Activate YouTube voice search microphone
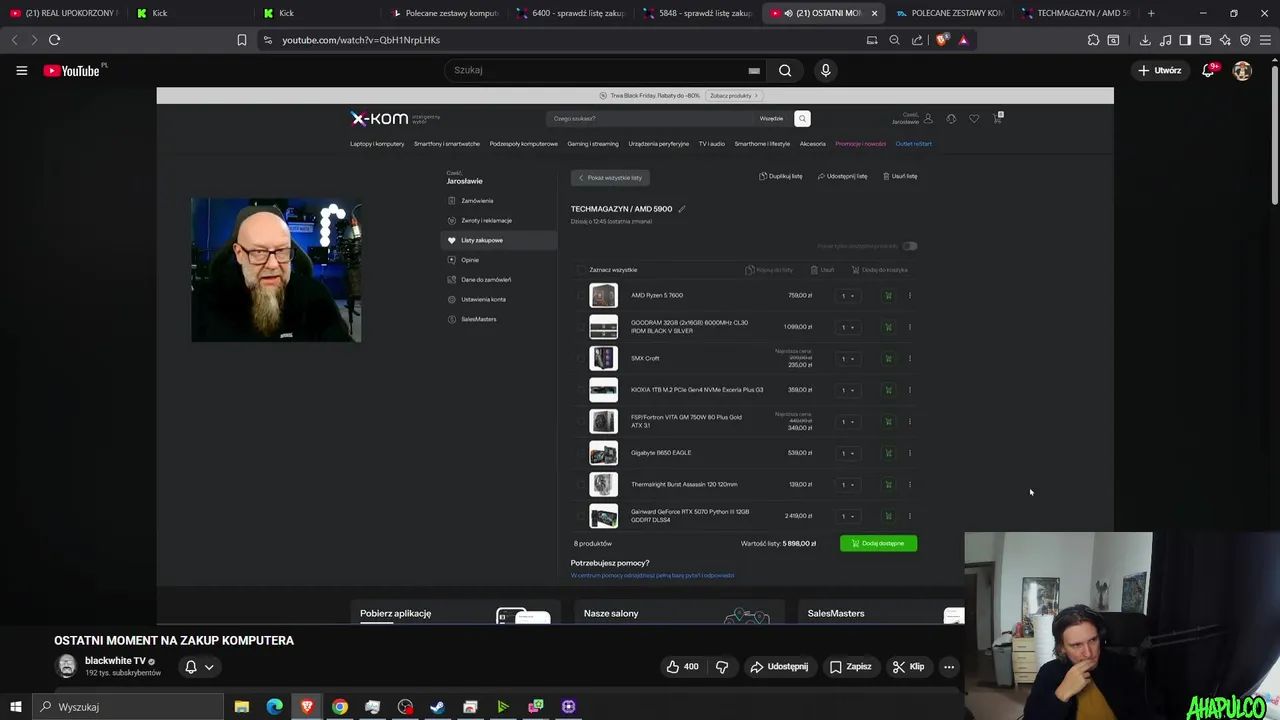1280x720 pixels. point(825,70)
